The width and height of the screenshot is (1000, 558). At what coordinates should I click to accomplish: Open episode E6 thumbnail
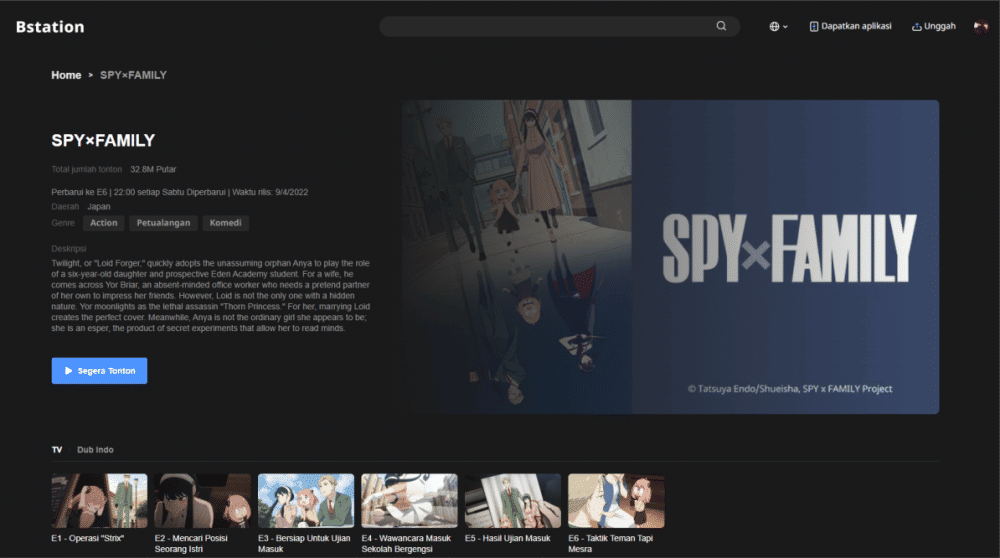point(616,501)
